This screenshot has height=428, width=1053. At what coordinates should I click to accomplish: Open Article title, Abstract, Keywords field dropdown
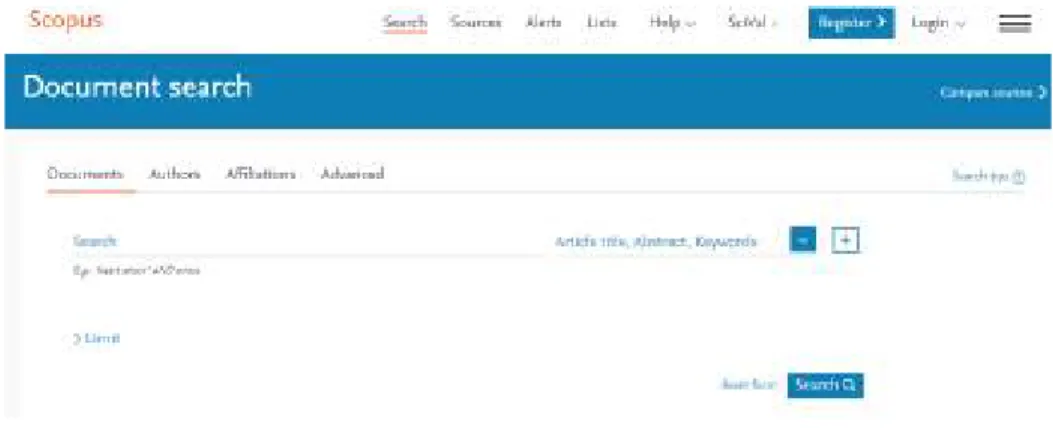pyautogui.click(x=656, y=241)
